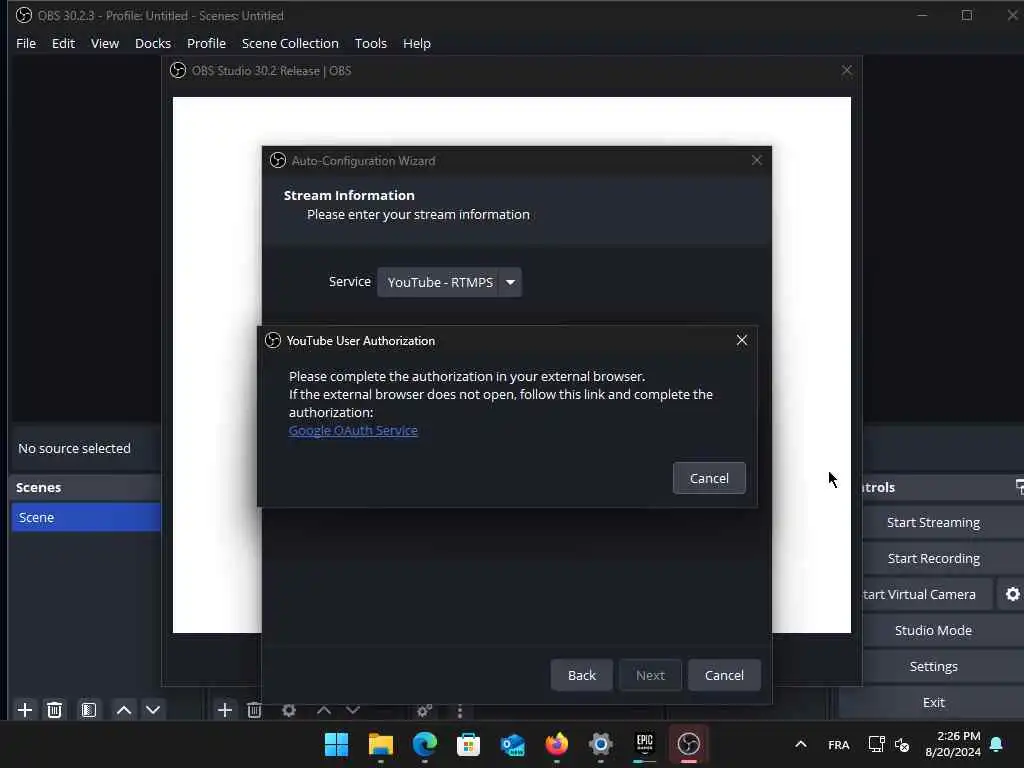Image resolution: width=1024 pixels, height=768 pixels.
Task: Open File Explorer from the taskbar
Action: click(x=381, y=744)
